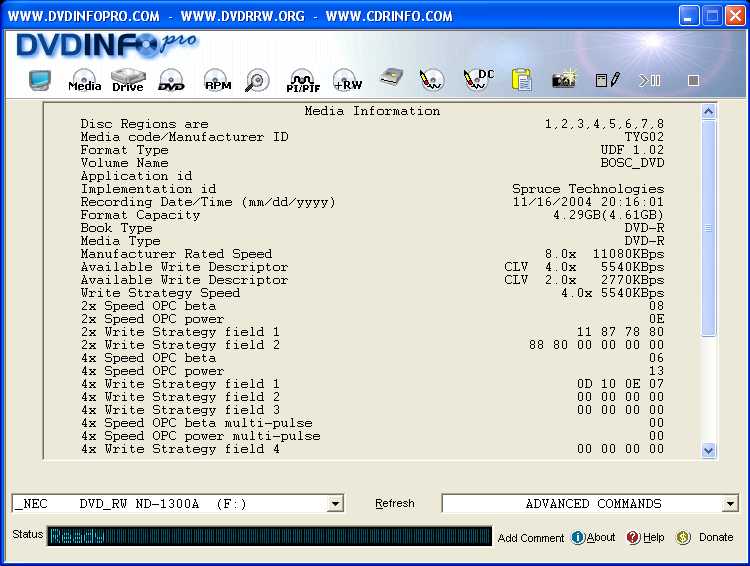The image size is (750, 566).
Task: Click the red question mark Help icon
Action: coord(633,538)
